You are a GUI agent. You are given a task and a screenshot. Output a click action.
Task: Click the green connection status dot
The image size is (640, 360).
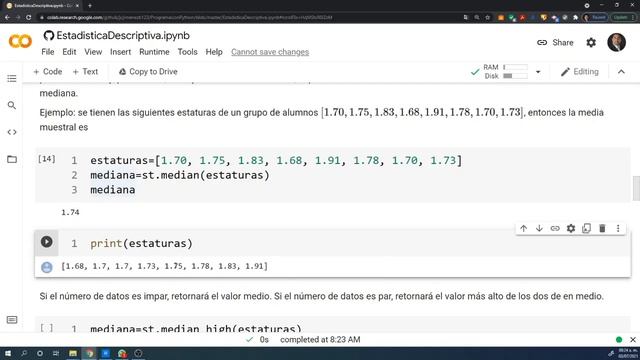[619, 340]
